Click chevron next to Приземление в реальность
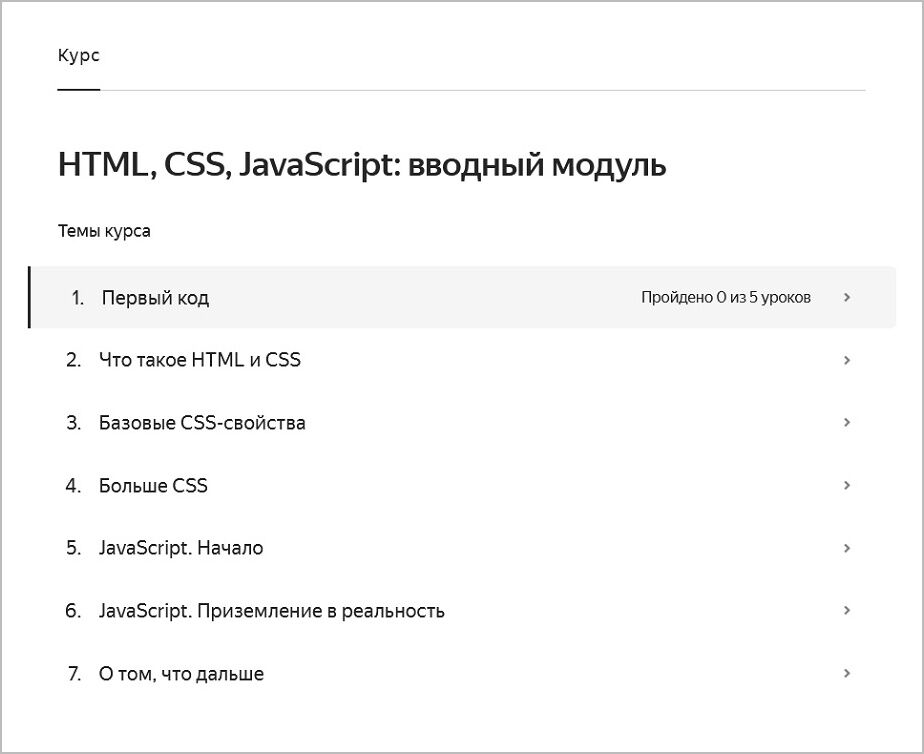 tap(847, 611)
